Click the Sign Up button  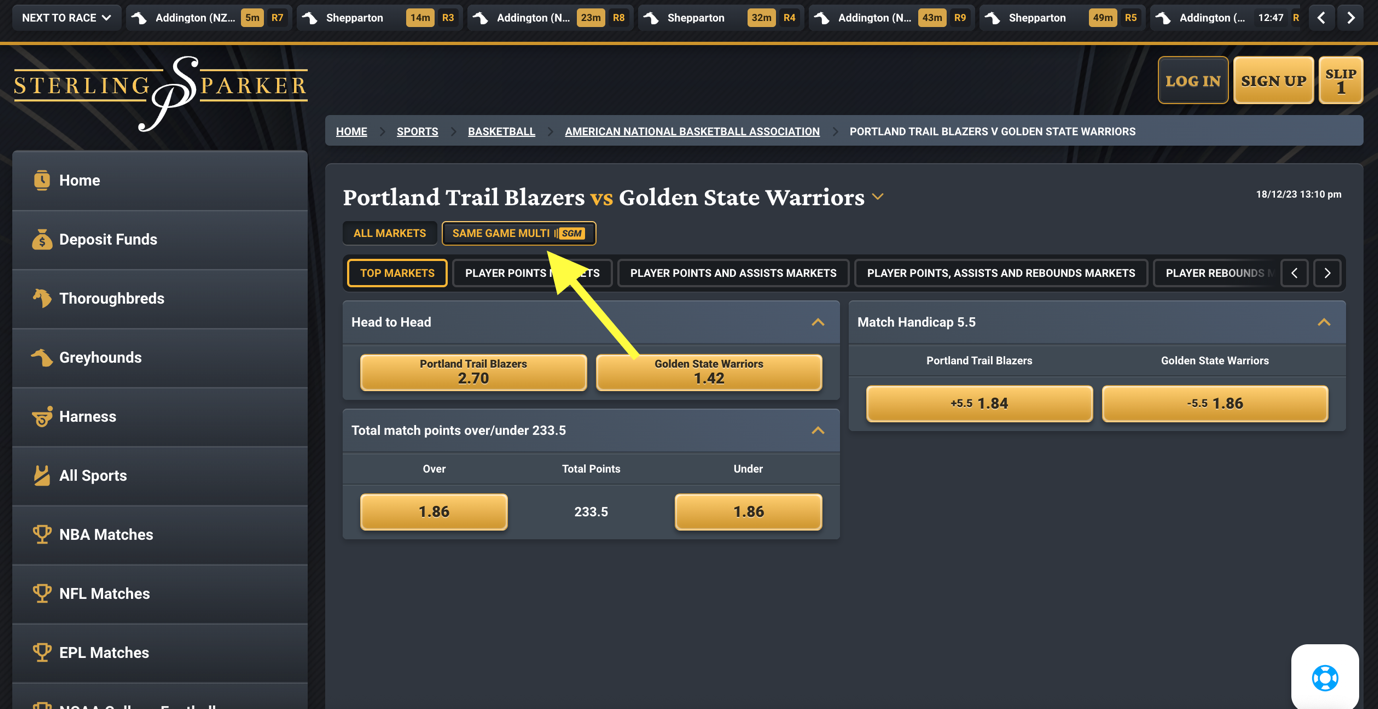(1273, 80)
